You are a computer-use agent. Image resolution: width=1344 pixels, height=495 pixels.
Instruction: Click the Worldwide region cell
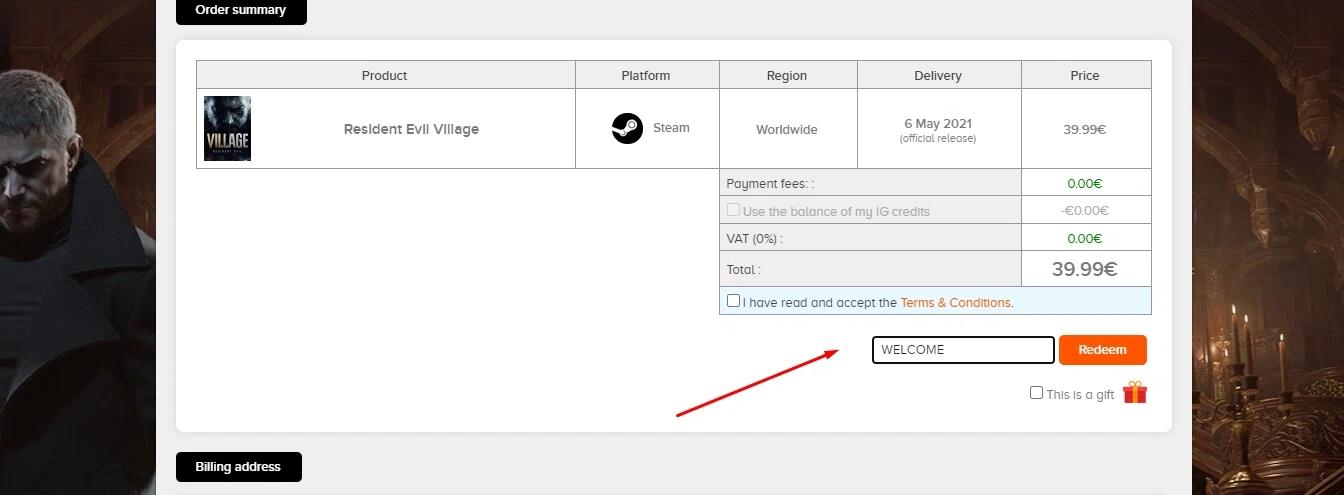pyautogui.click(x=787, y=129)
